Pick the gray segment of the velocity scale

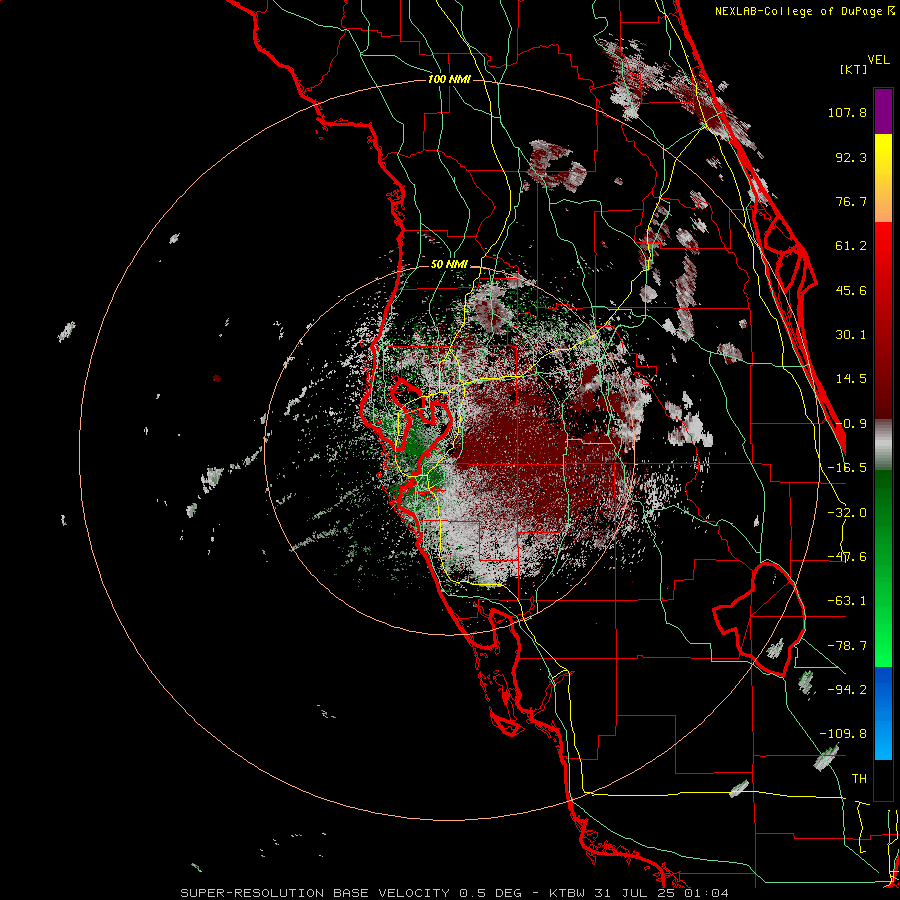click(x=883, y=445)
